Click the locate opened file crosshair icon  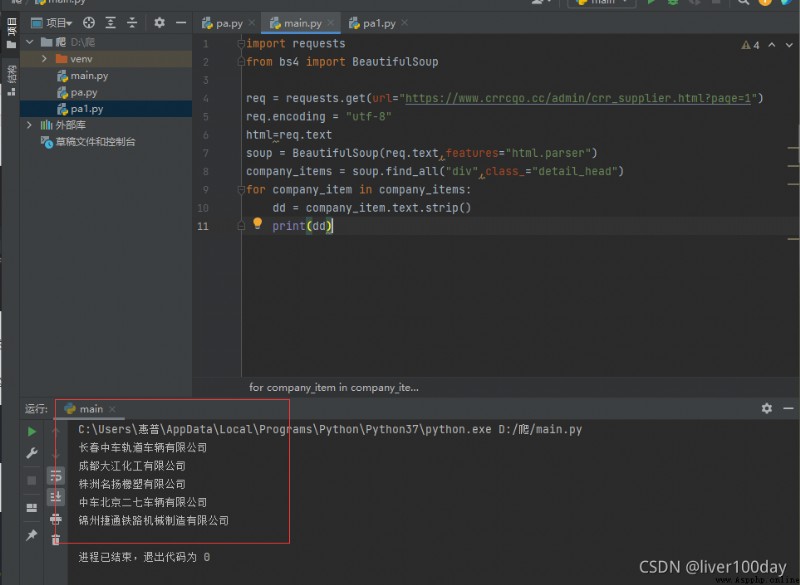click(x=89, y=23)
